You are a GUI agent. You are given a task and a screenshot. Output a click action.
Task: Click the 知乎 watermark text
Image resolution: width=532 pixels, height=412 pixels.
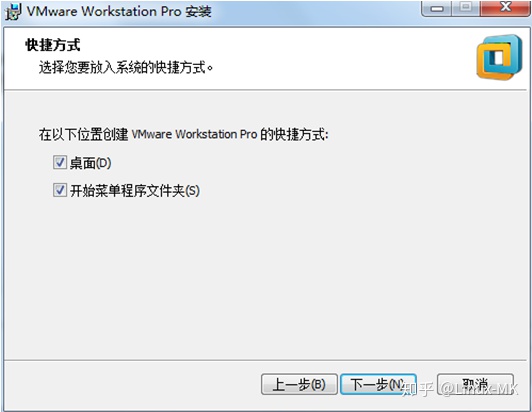coord(417,389)
